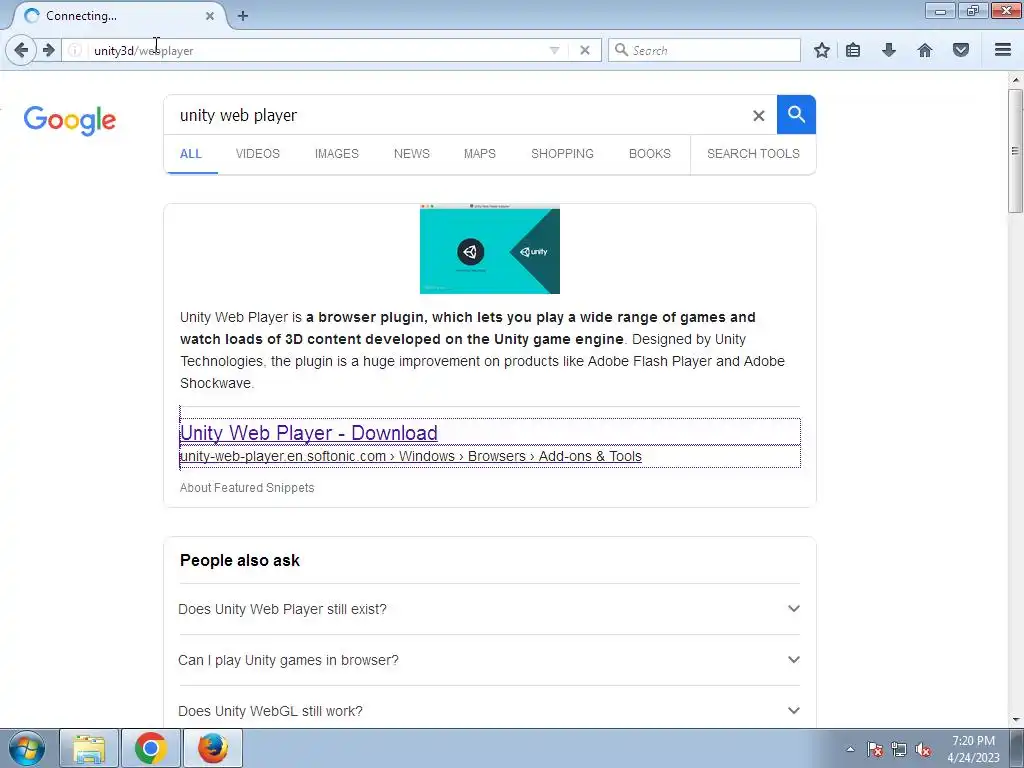Open site identity info icon in address bar
Screen dimensions: 1024x768
[x=75, y=50]
